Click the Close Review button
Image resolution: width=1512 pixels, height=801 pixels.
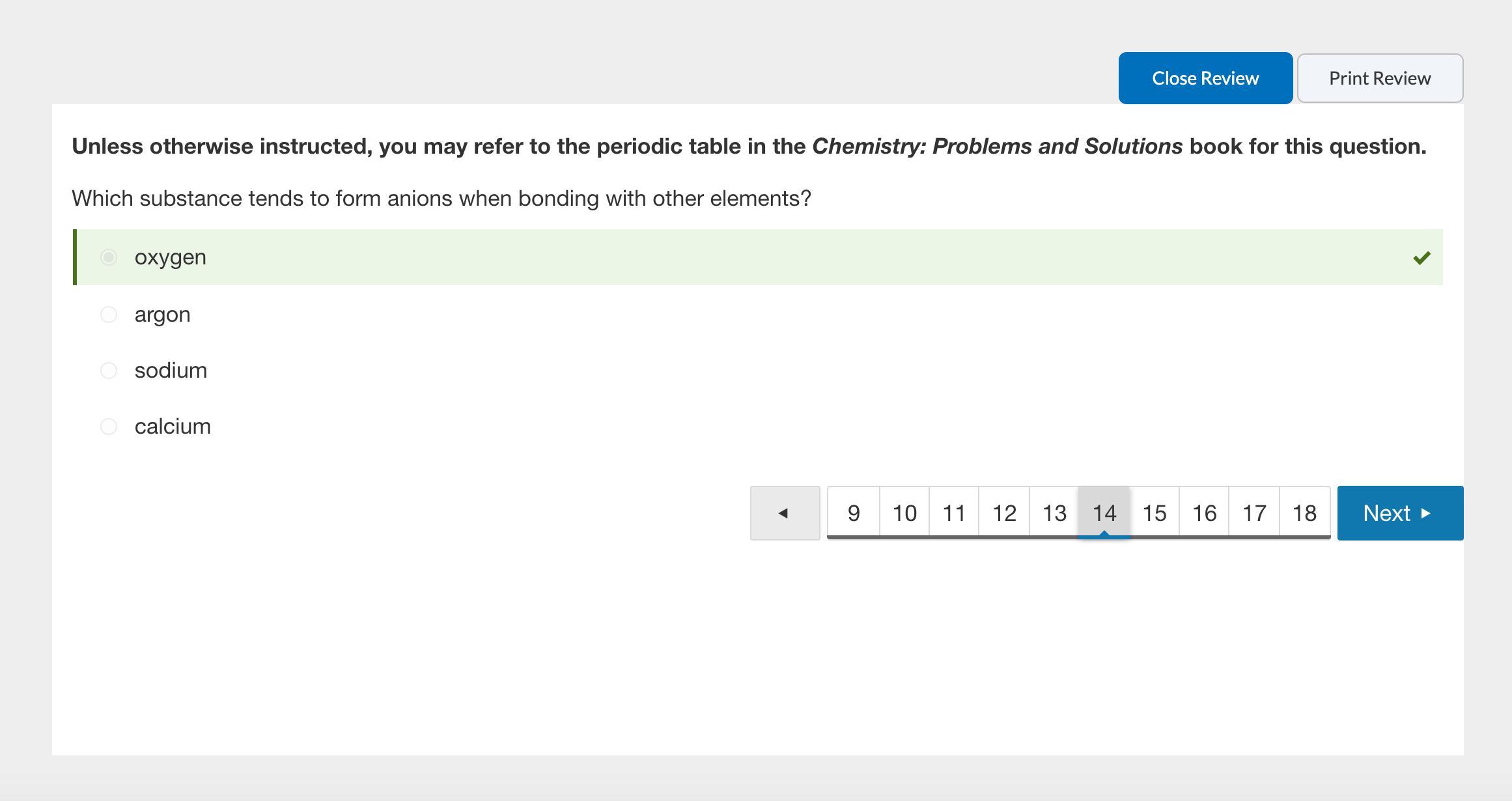(x=1205, y=78)
